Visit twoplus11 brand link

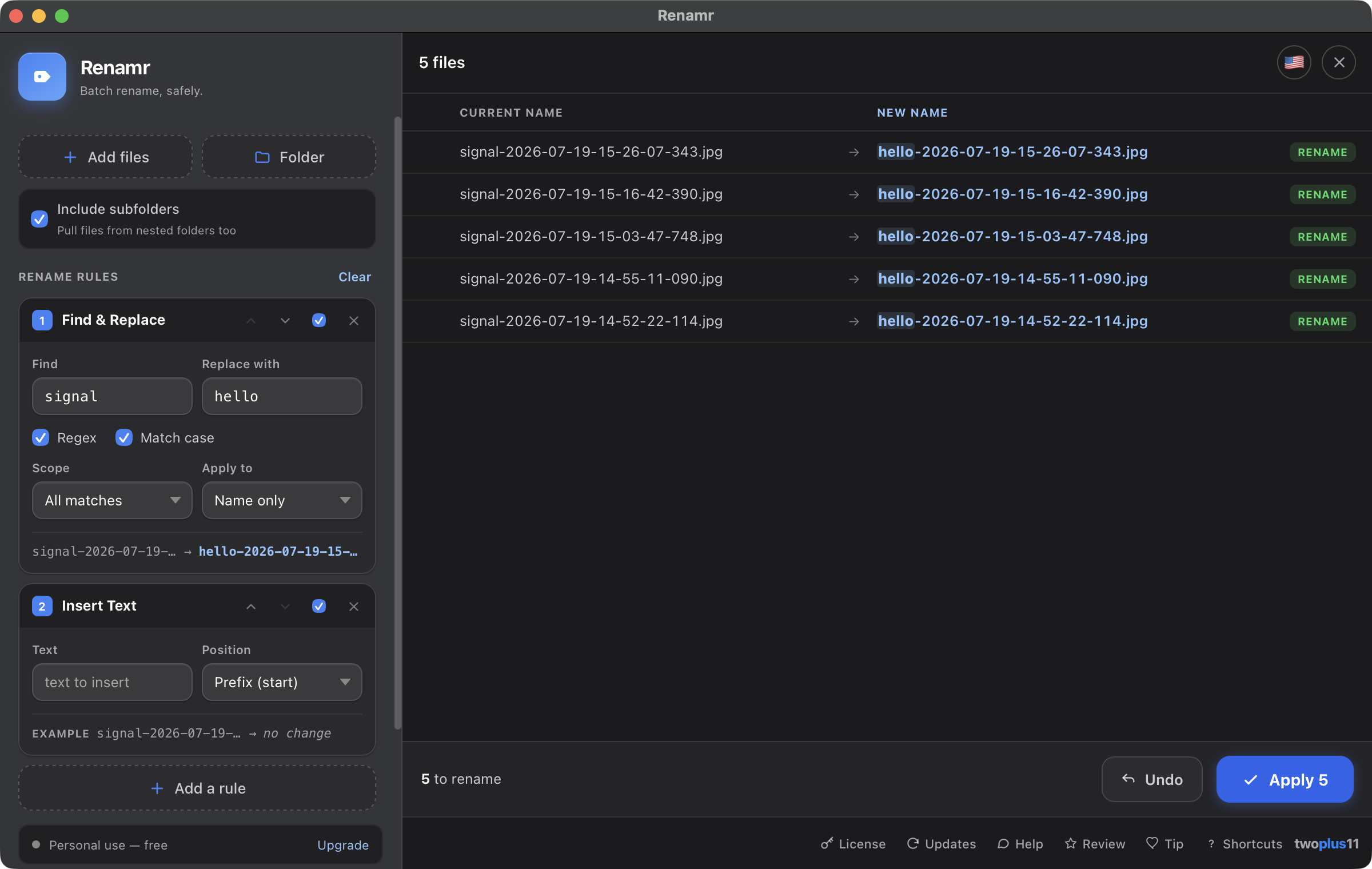[x=1326, y=844]
